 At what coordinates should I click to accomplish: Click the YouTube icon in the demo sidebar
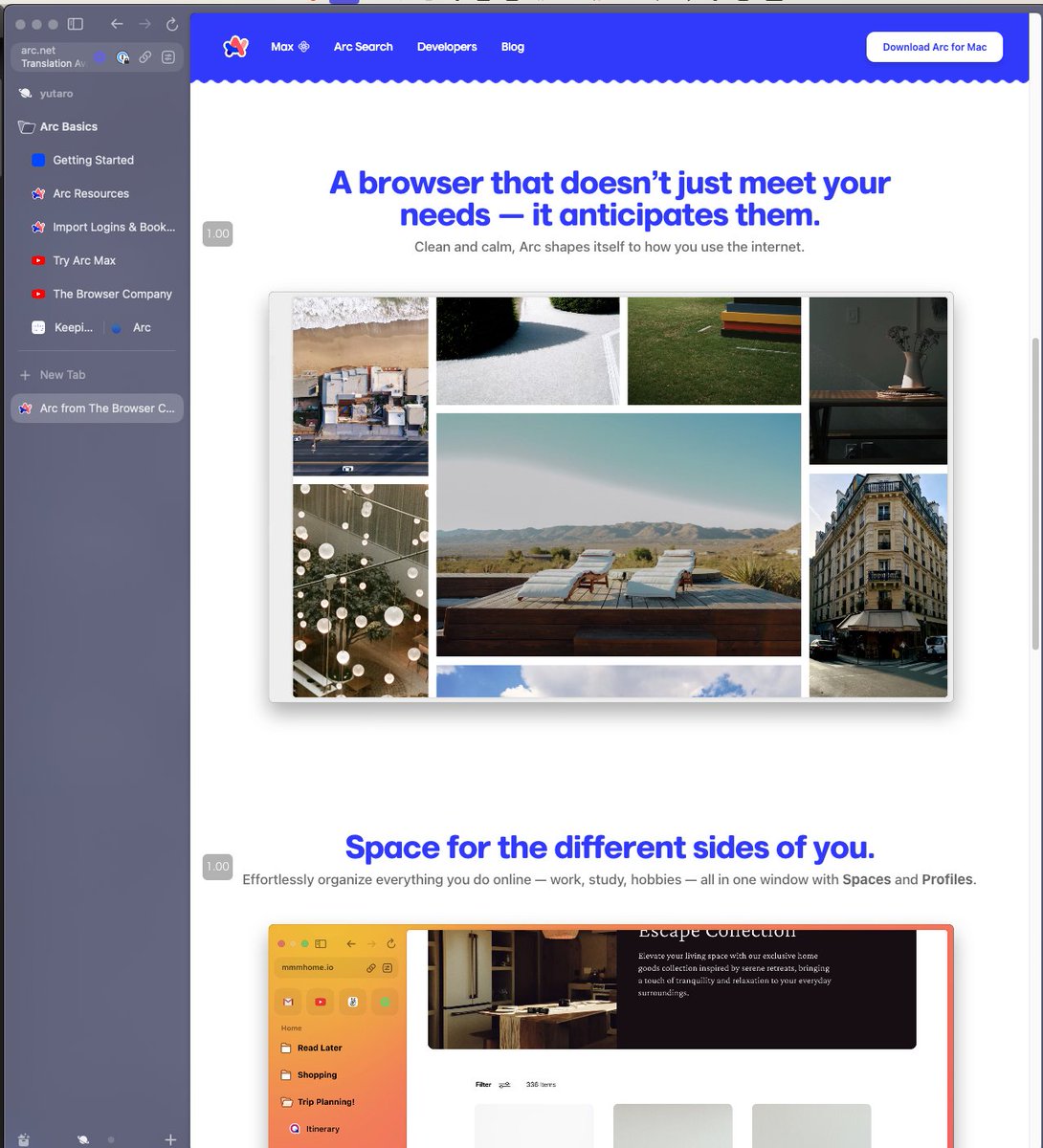pos(321,1002)
